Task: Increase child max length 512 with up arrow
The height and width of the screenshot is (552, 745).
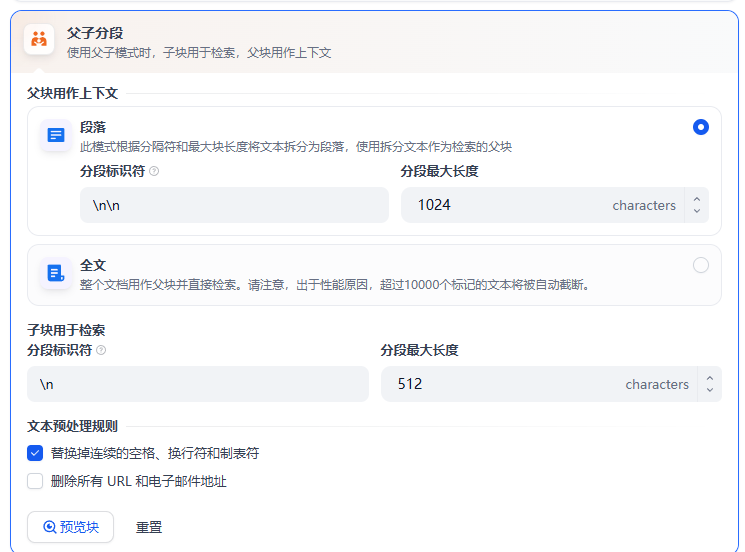Action: coord(710,379)
